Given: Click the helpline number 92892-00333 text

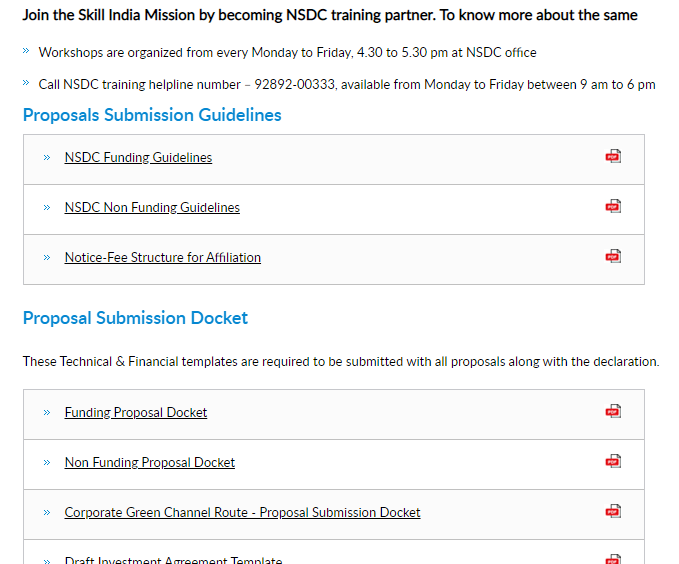Looking at the screenshot, I should [x=294, y=84].
